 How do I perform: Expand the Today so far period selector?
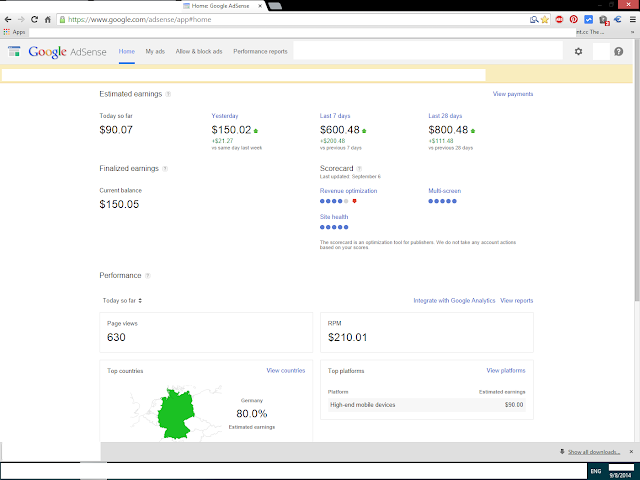[122, 300]
